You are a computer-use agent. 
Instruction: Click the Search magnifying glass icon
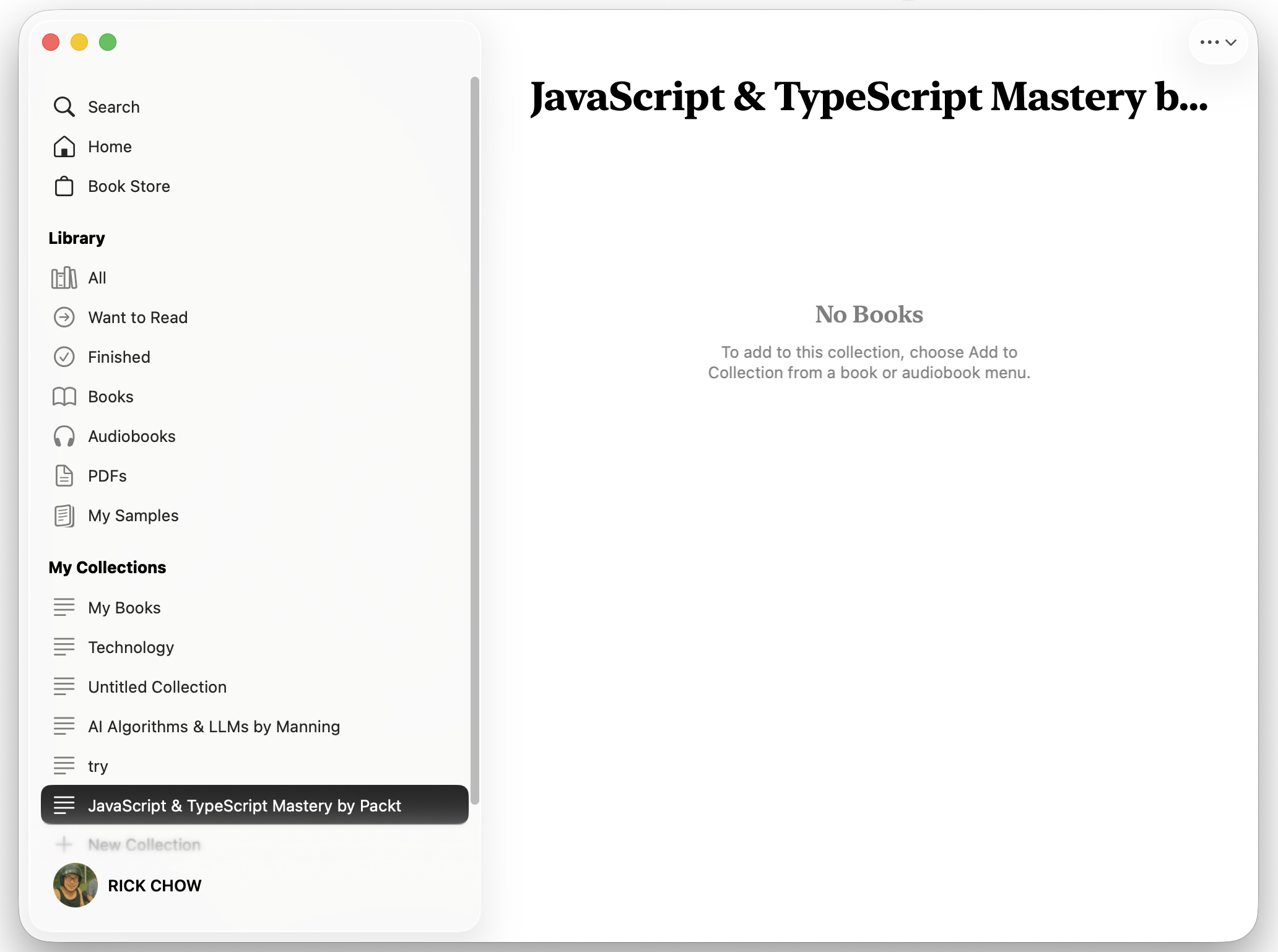tap(64, 107)
